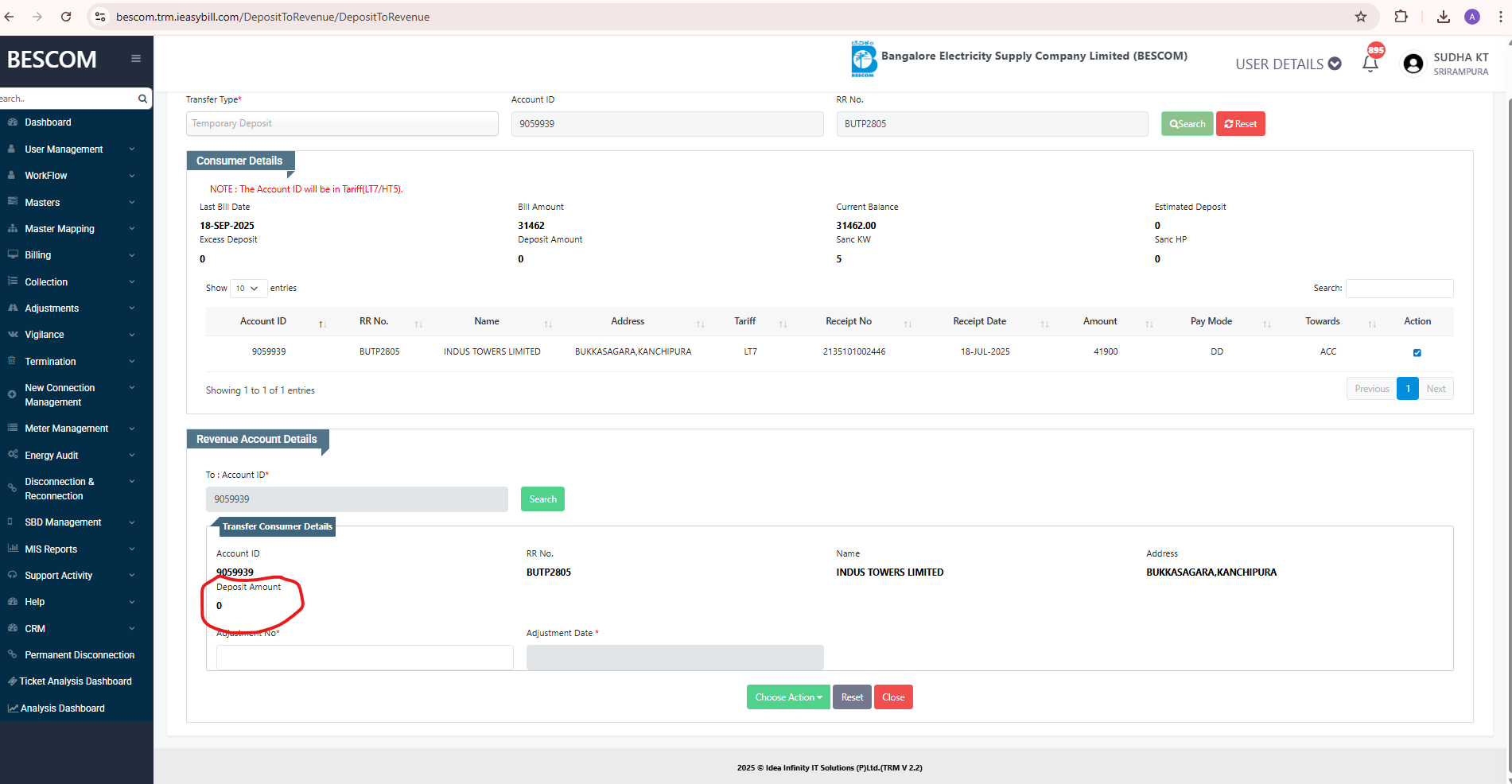Image resolution: width=1512 pixels, height=784 pixels.
Task: Expand the Choose Action dropdown button
Action: [x=787, y=697]
